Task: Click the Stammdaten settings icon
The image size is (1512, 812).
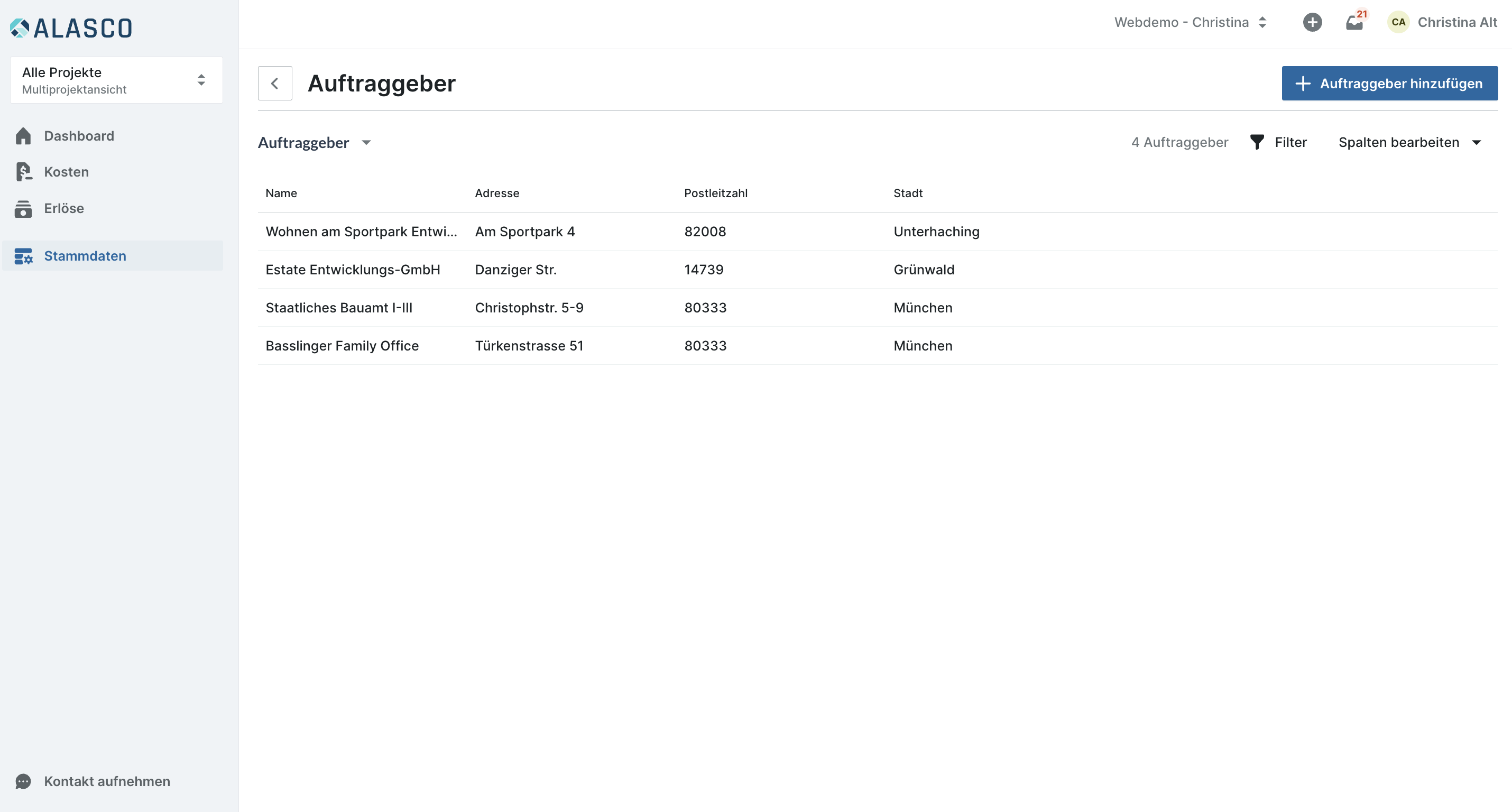Action: [23, 256]
